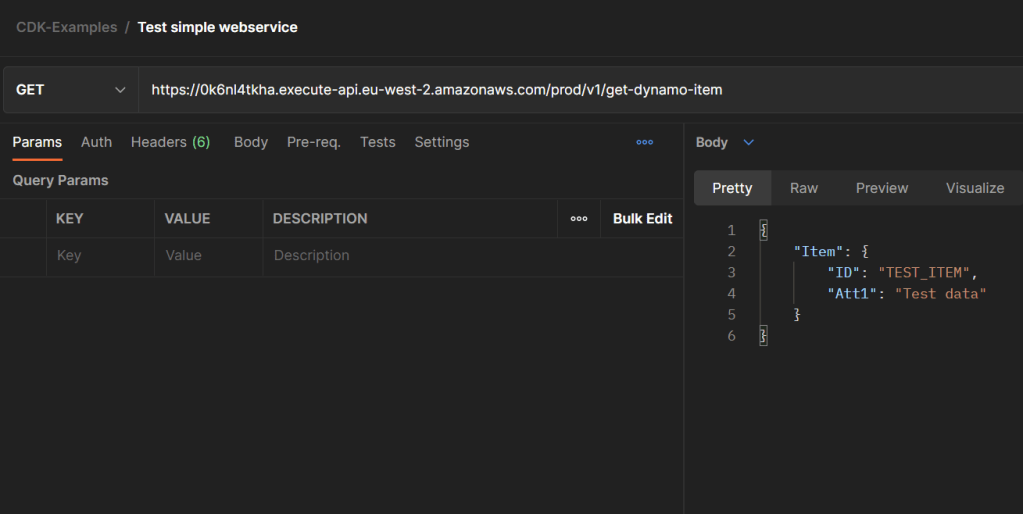Open the Tests tab
This screenshot has height=514, width=1023.
click(377, 142)
